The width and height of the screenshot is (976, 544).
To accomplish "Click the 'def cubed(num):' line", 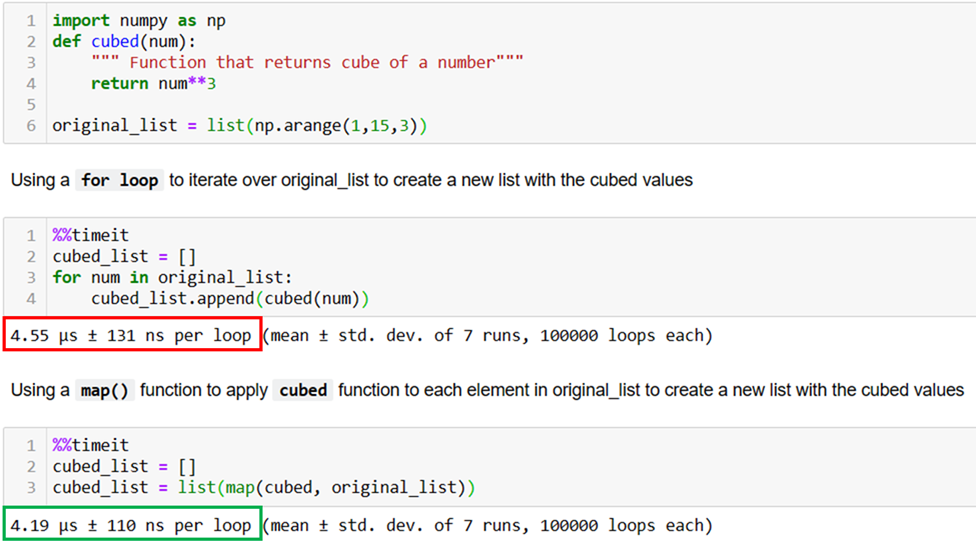I will tap(124, 42).
